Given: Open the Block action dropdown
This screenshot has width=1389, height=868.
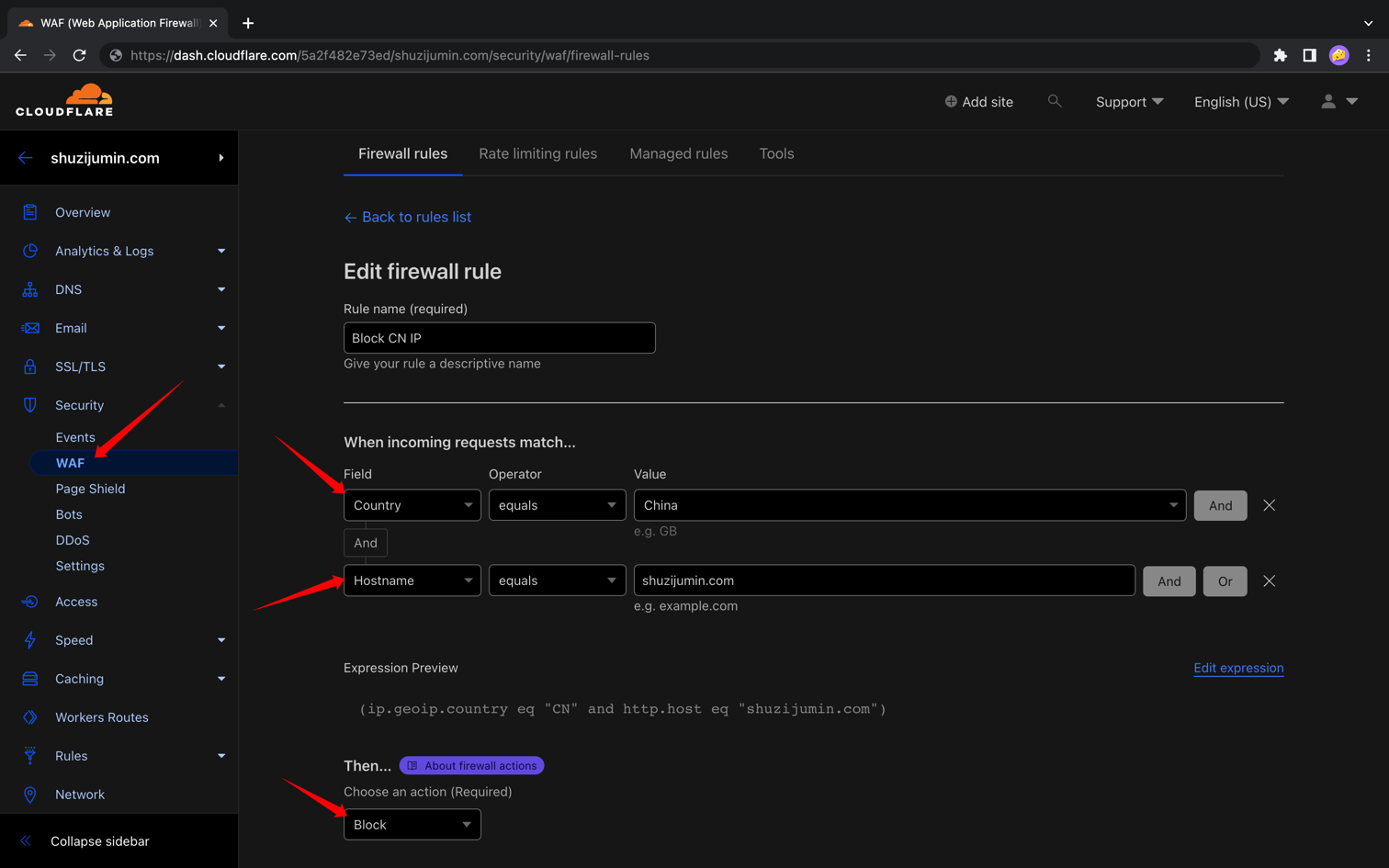Looking at the screenshot, I should click(x=412, y=825).
